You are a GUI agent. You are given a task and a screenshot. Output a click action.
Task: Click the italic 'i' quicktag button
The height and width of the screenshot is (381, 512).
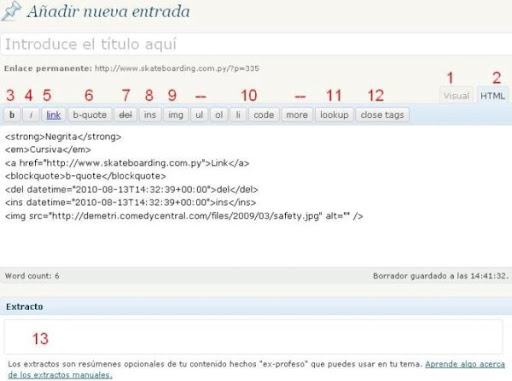(x=31, y=115)
